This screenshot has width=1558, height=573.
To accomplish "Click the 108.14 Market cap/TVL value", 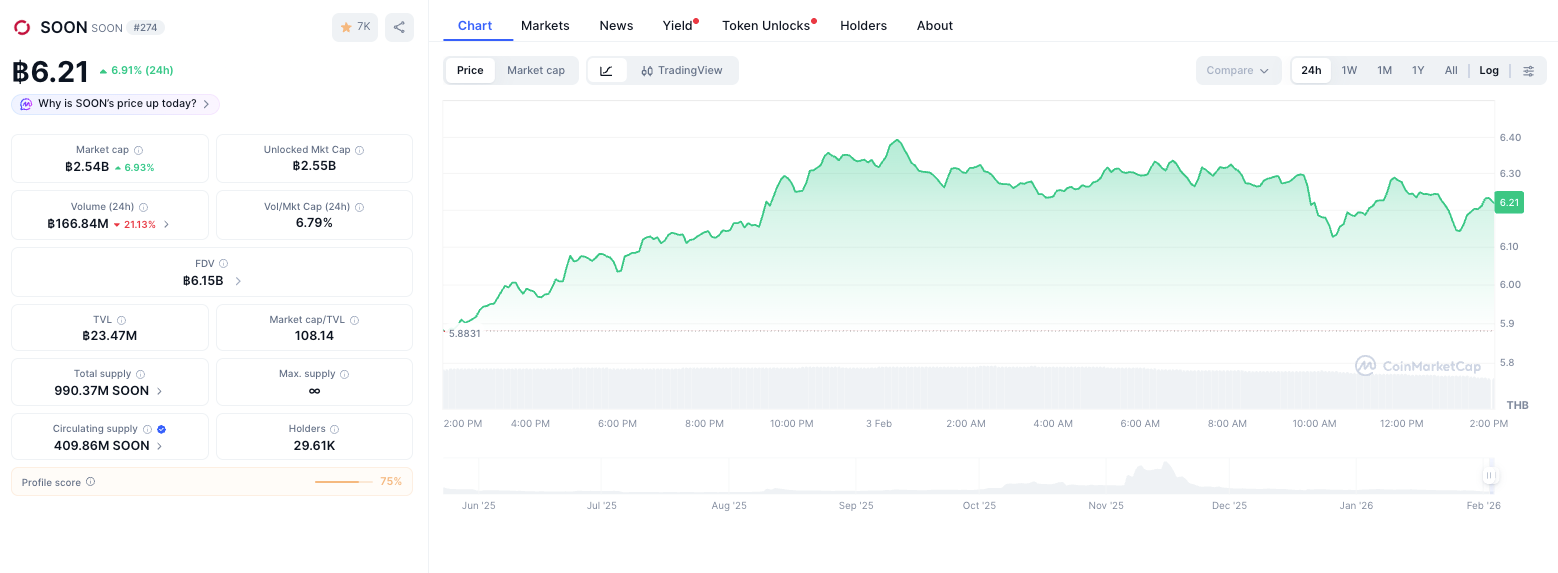I will pyautogui.click(x=314, y=336).
